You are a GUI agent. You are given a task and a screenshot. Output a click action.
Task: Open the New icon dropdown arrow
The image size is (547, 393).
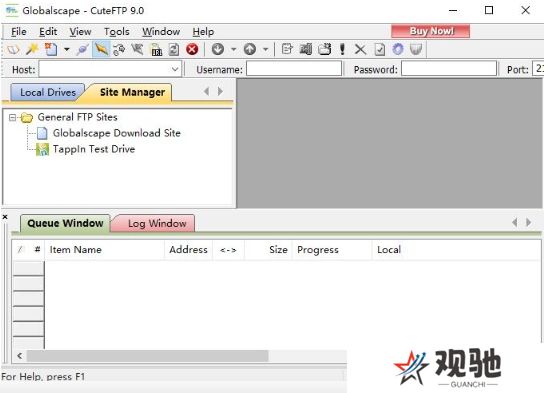coord(67,50)
